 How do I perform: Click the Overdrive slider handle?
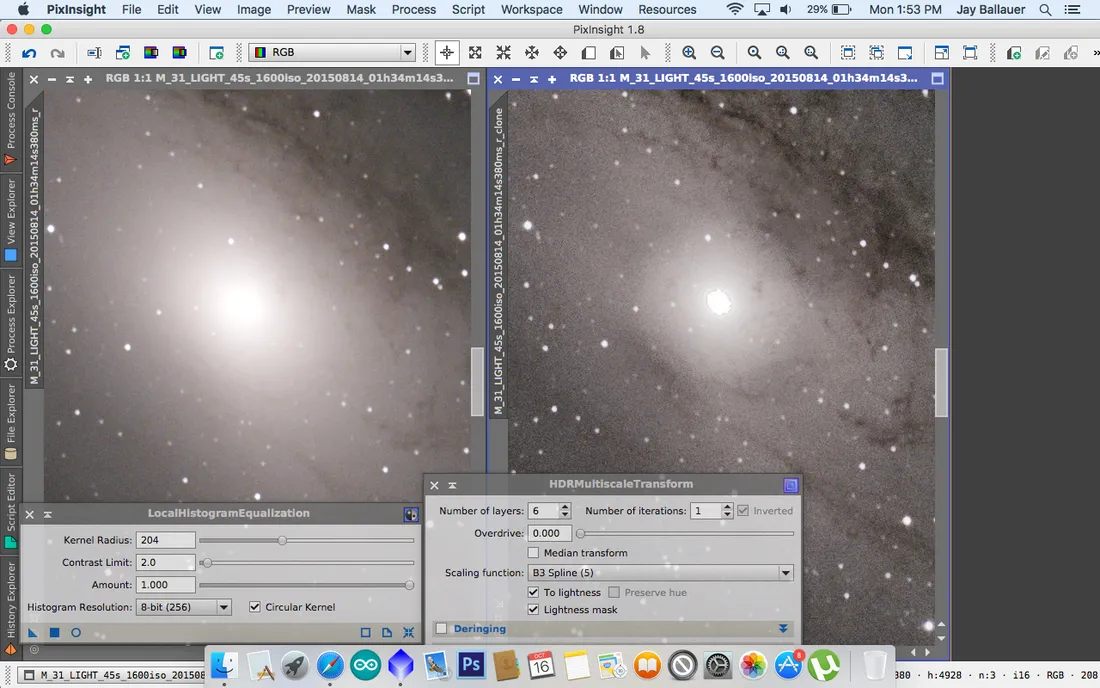pyautogui.click(x=580, y=533)
